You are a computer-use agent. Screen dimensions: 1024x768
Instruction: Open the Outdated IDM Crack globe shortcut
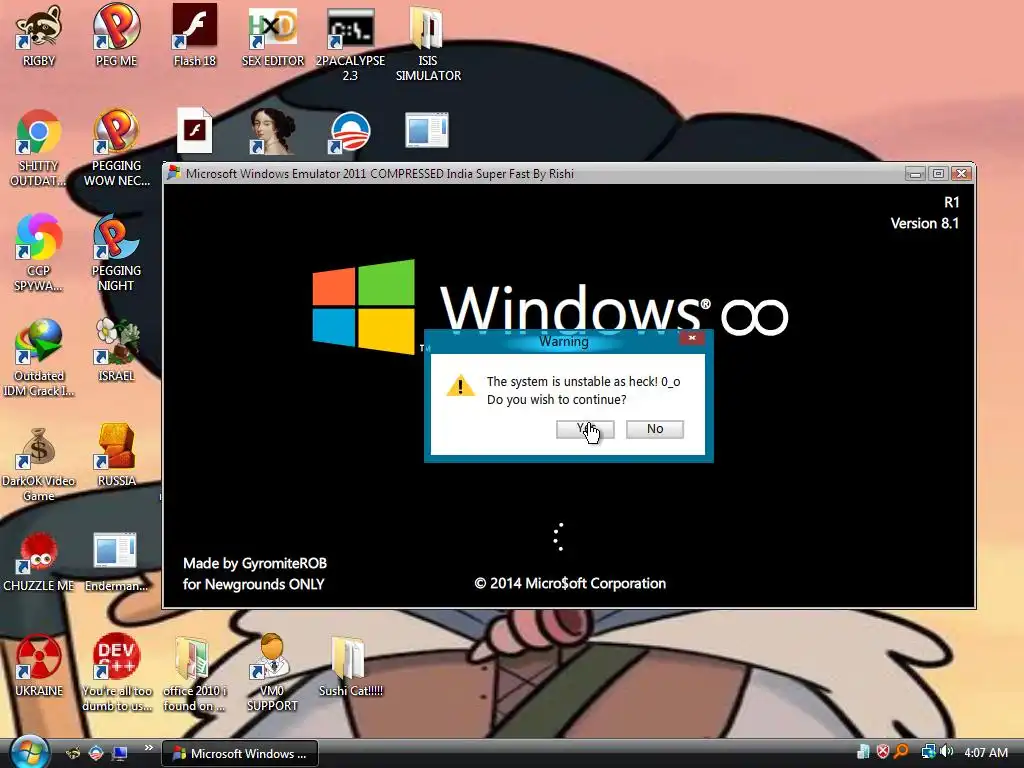[39, 359]
